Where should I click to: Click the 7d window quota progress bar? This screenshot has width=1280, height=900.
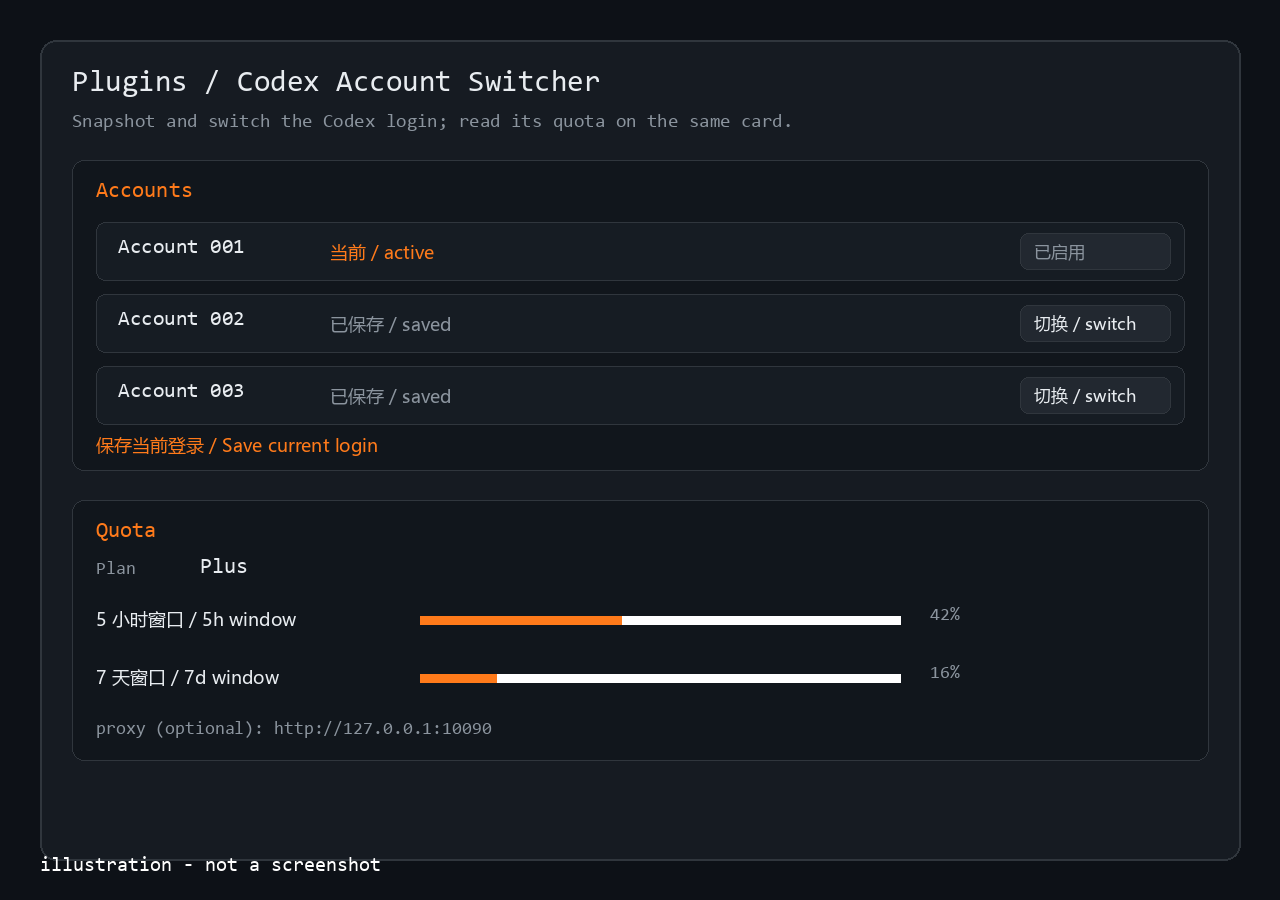[x=660, y=678]
